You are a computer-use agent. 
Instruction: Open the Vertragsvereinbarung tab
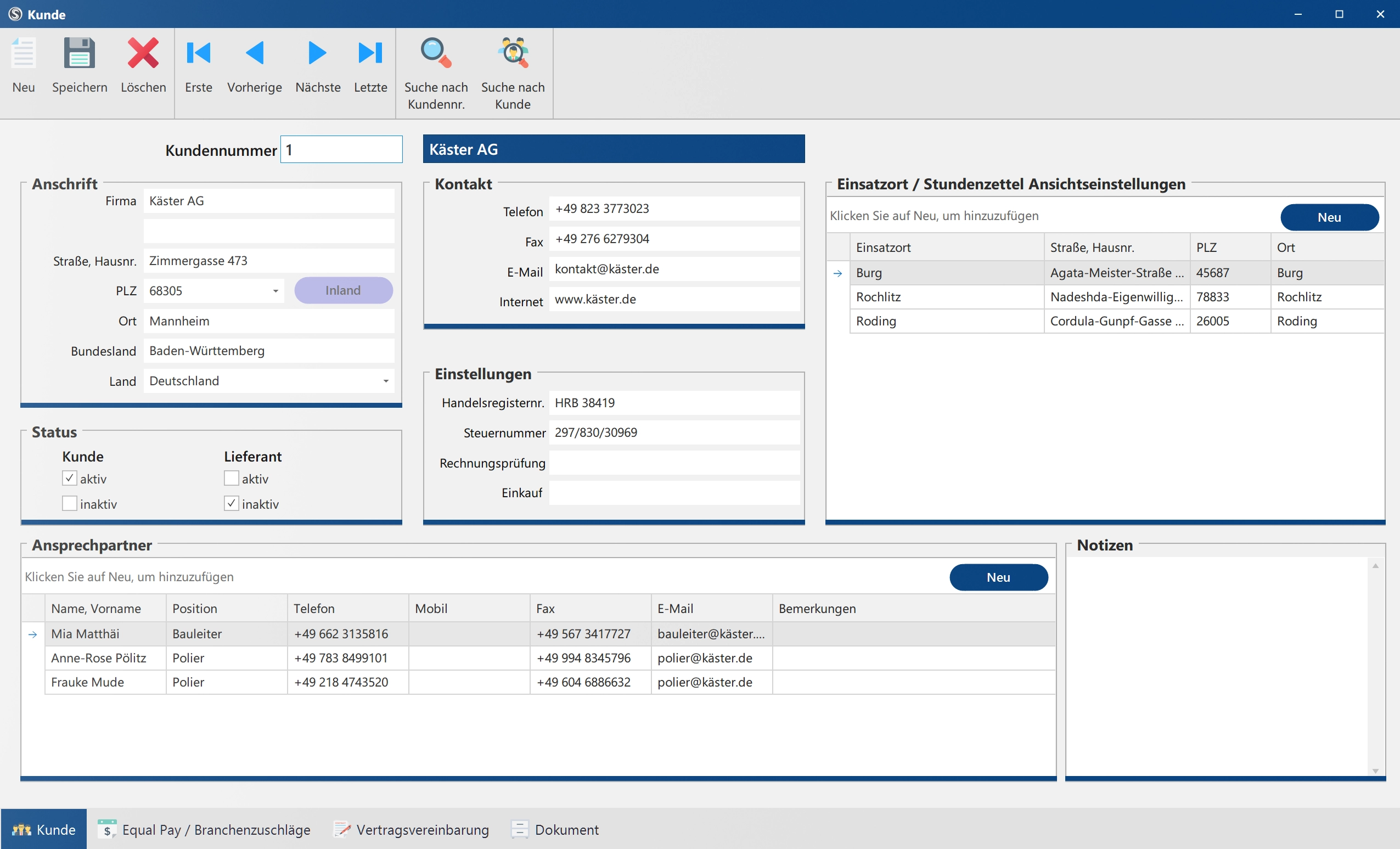pyautogui.click(x=412, y=830)
